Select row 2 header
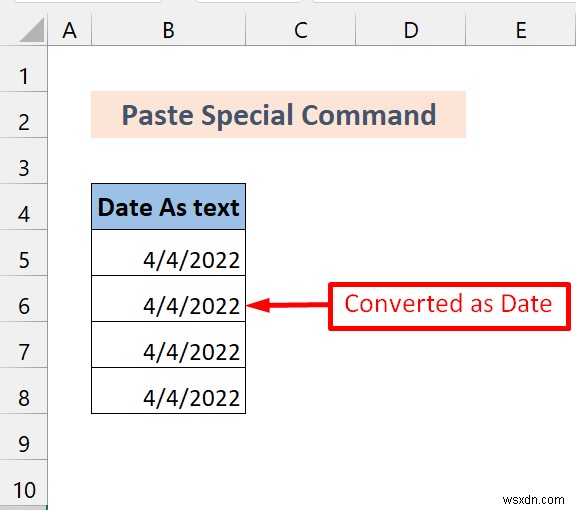The image size is (576, 510). point(24,115)
